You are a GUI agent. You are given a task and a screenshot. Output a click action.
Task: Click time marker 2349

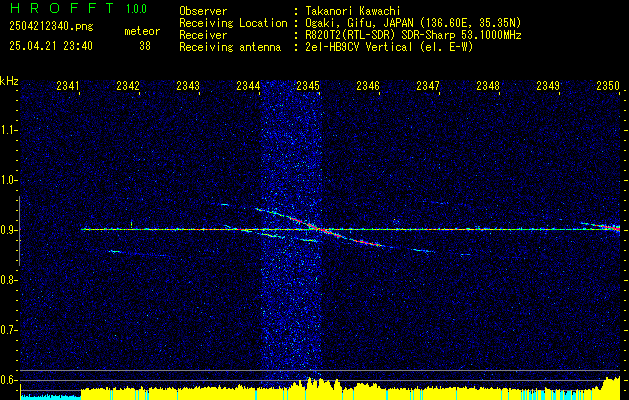548,85
